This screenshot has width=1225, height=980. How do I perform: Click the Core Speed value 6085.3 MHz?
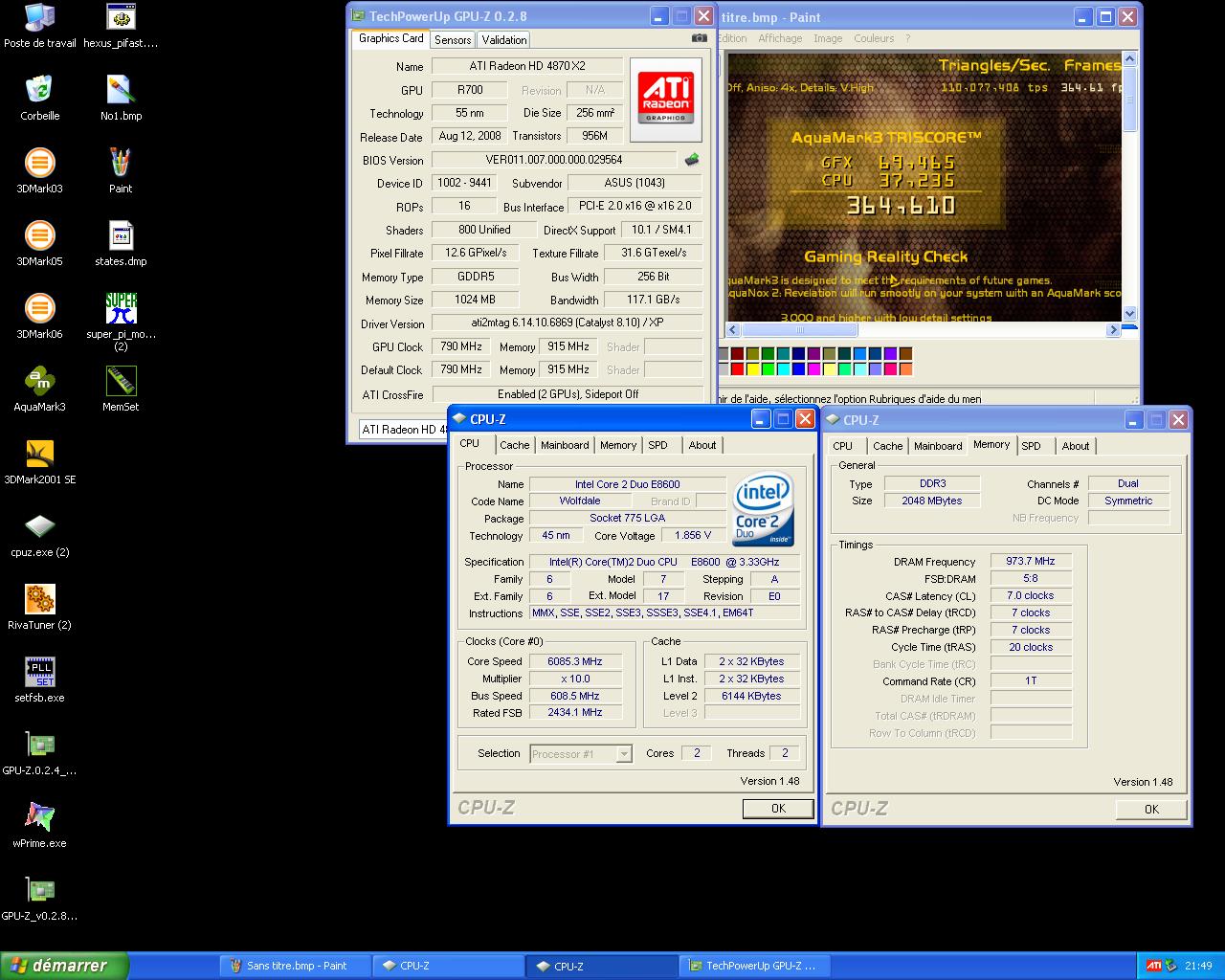pos(575,661)
